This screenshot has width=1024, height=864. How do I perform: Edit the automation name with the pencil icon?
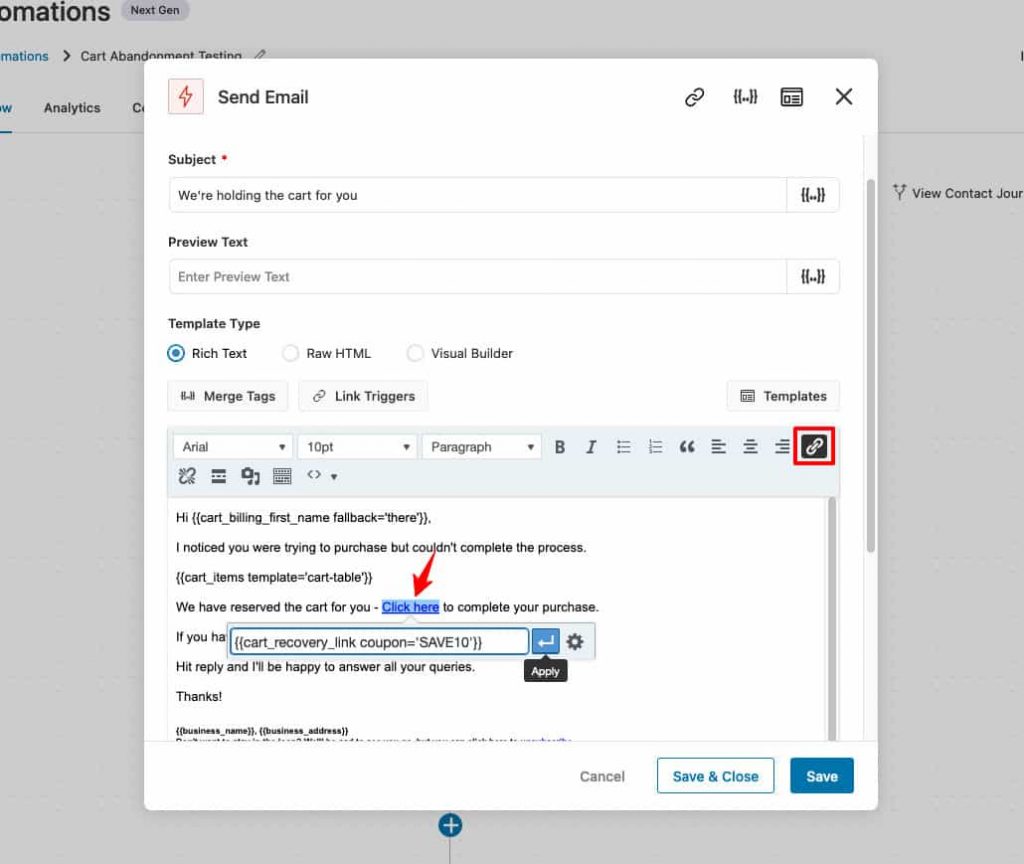click(260, 55)
